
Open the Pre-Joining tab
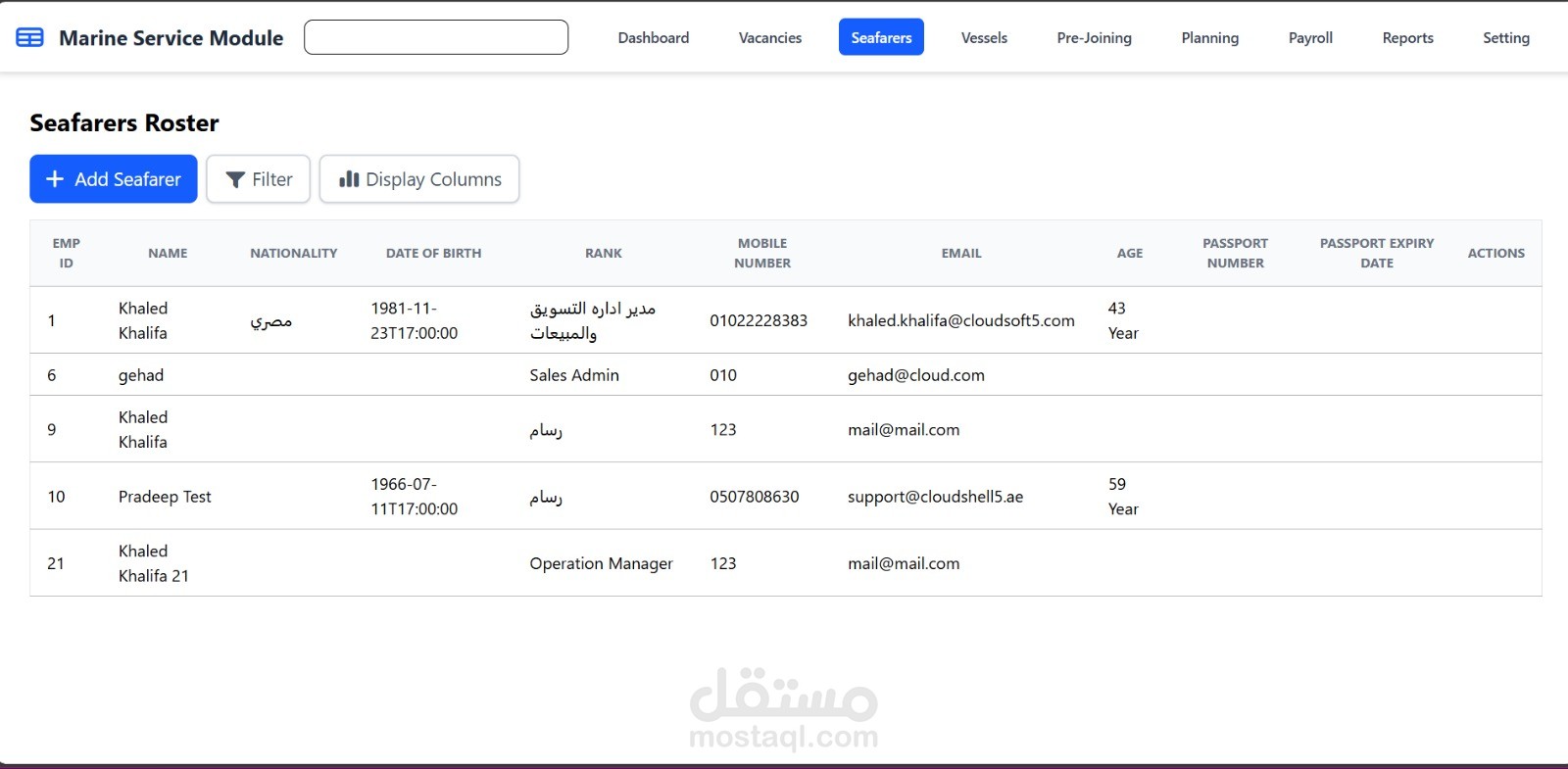pos(1094,37)
